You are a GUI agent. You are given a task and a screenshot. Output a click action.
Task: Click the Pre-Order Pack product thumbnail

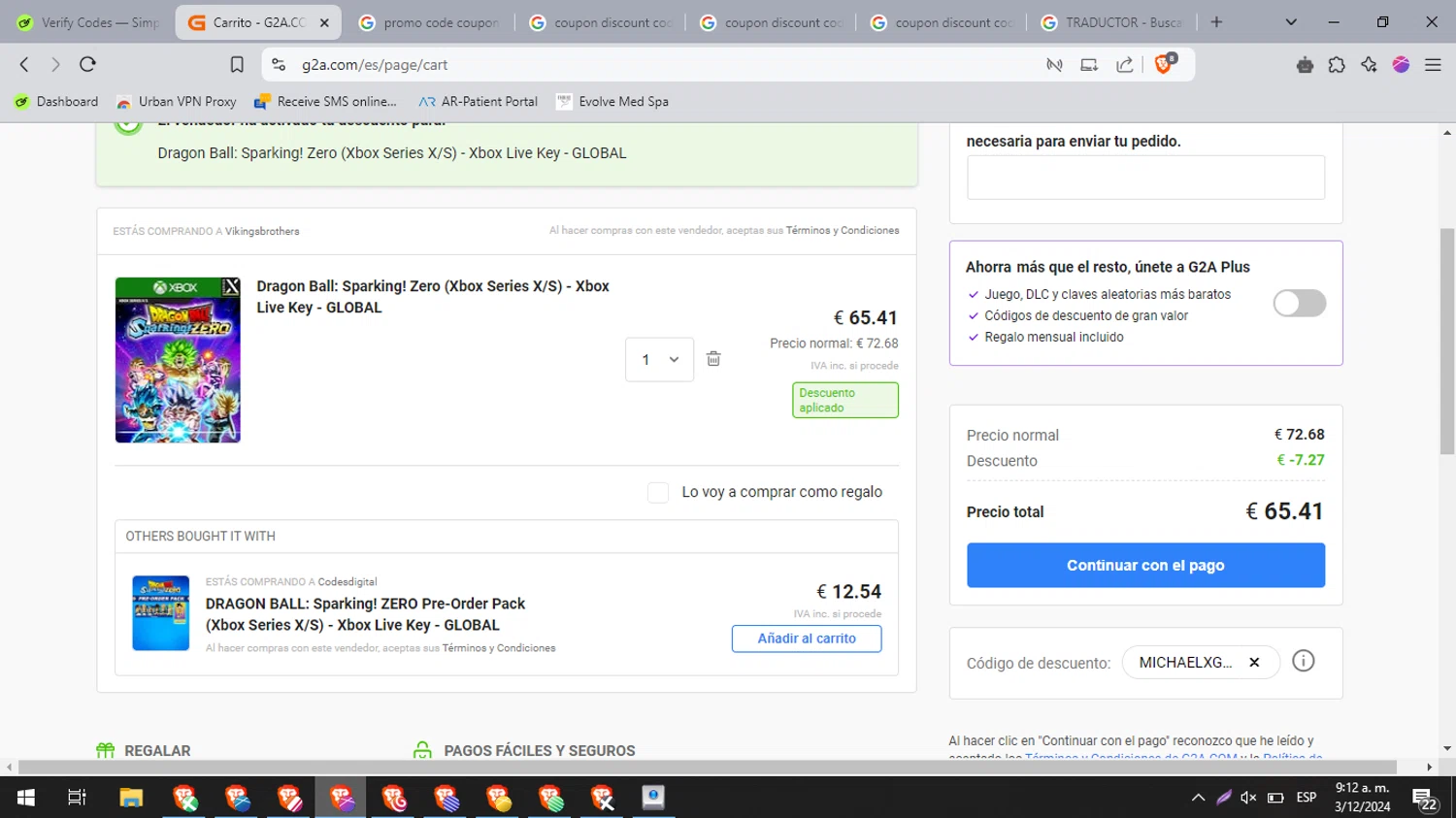pyautogui.click(x=161, y=613)
